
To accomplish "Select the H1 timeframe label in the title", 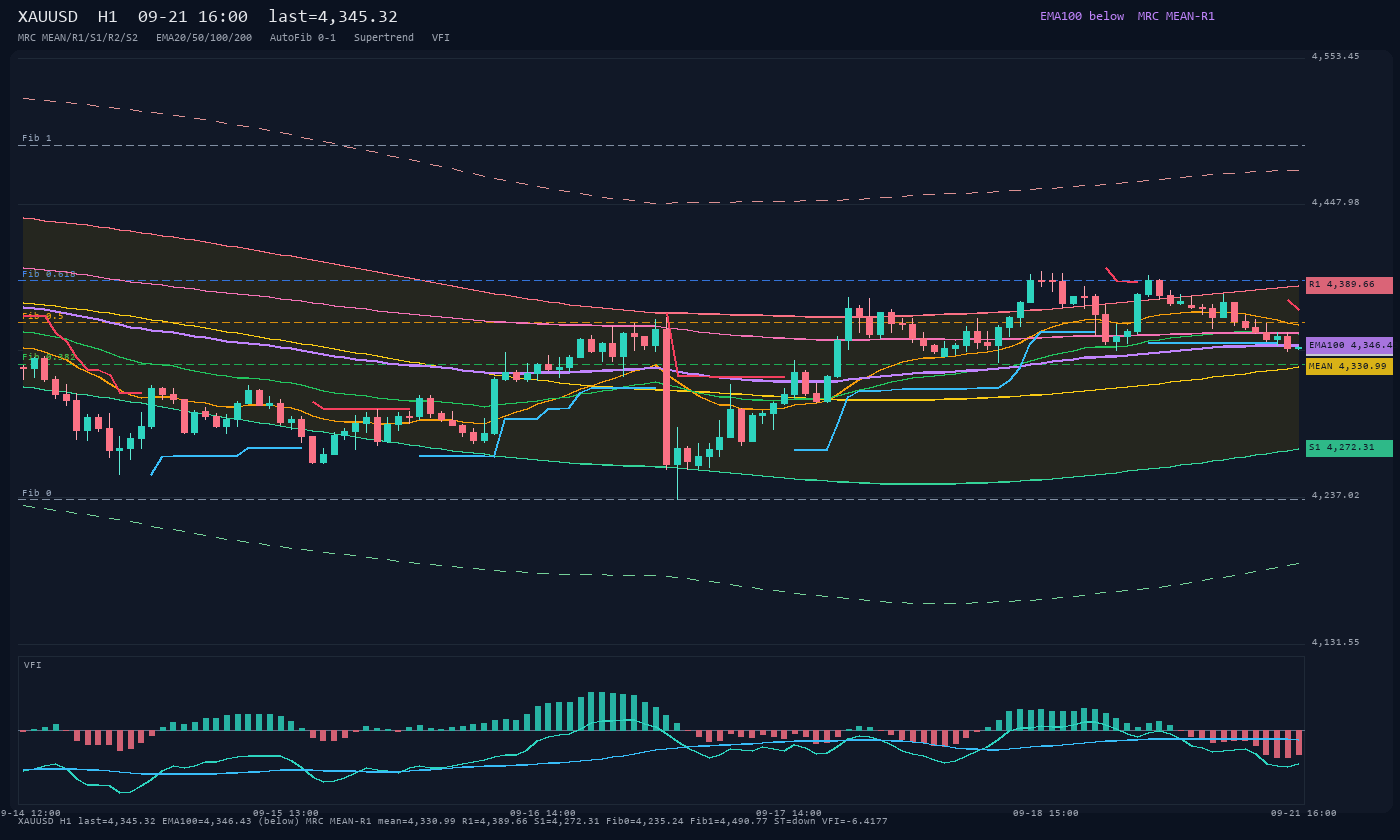I will [x=108, y=17].
